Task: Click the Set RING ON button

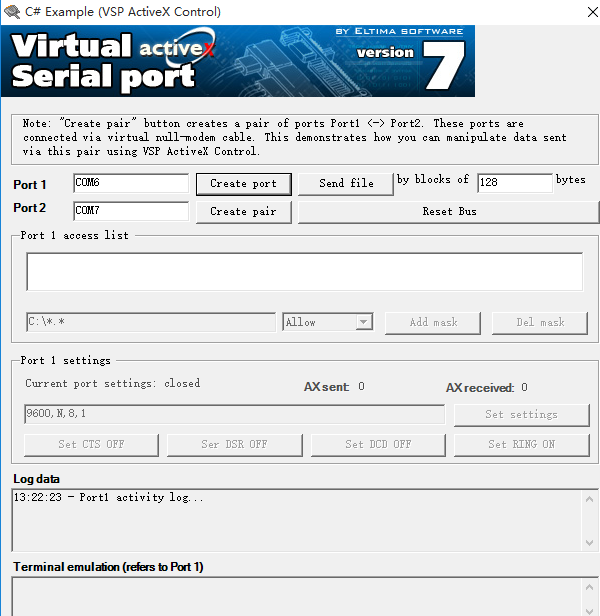Action: (522, 445)
